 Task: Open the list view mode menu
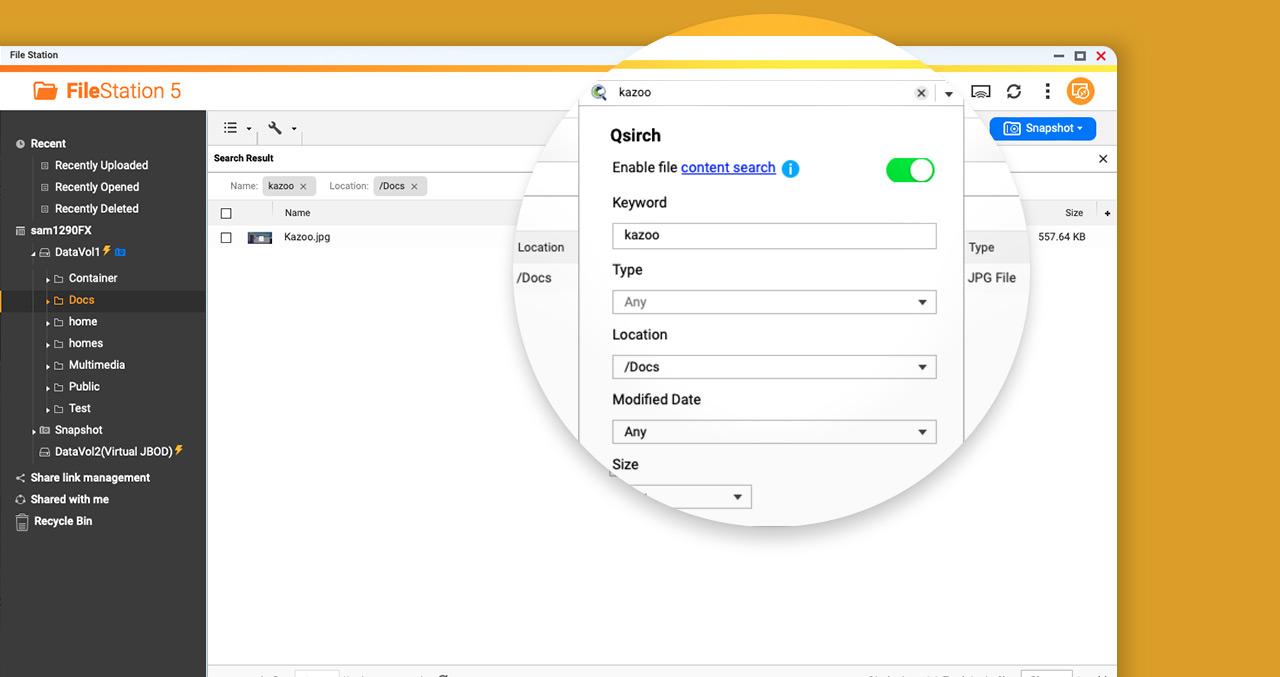(x=237, y=128)
